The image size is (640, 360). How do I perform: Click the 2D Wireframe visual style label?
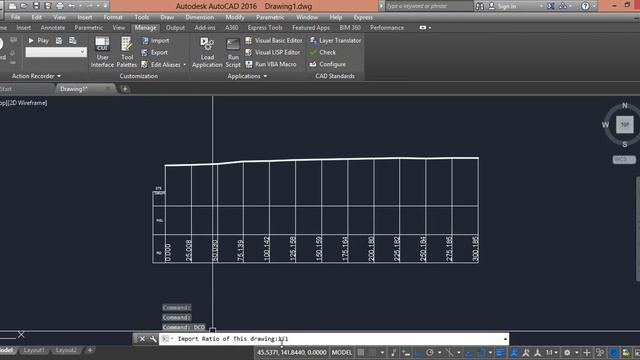(28, 103)
